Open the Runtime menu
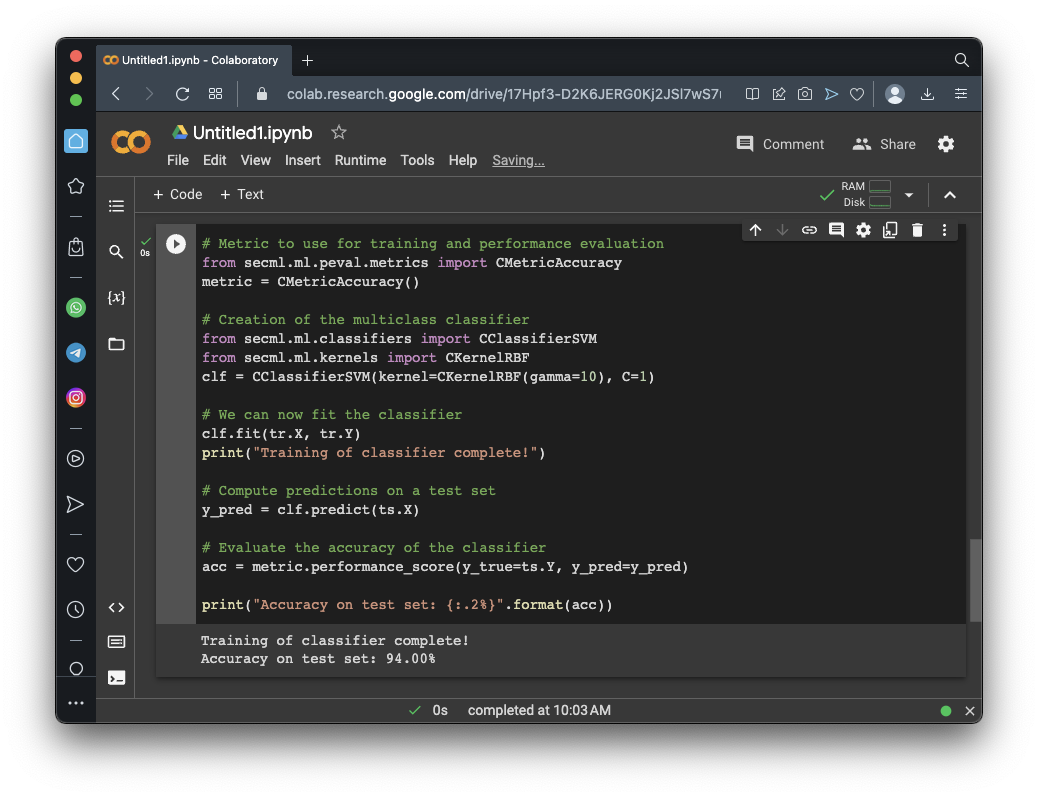 click(360, 160)
